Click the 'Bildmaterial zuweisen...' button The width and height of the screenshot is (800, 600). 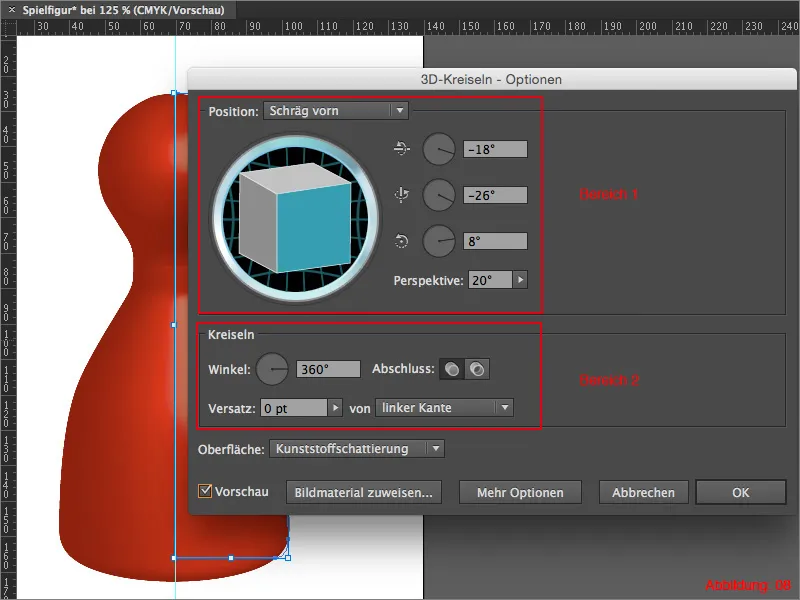(364, 492)
